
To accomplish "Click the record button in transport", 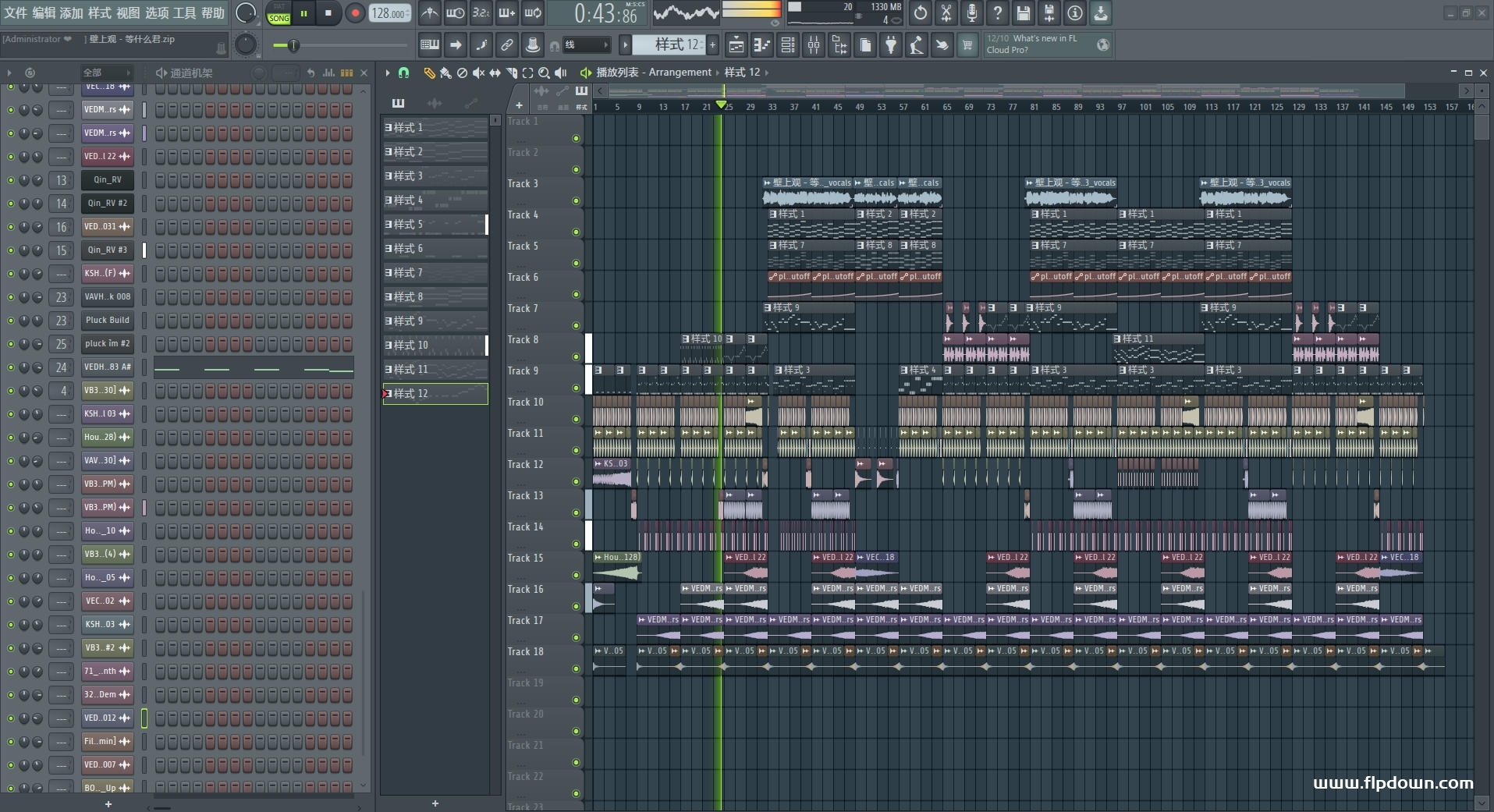I will coord(355,13).
